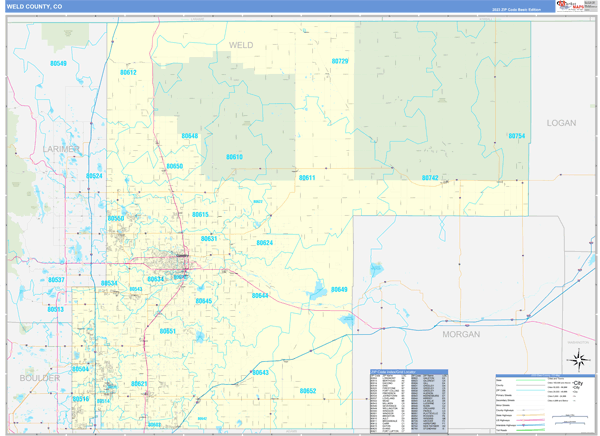
Task: Select the map legend box
Action: click(546, 404)
